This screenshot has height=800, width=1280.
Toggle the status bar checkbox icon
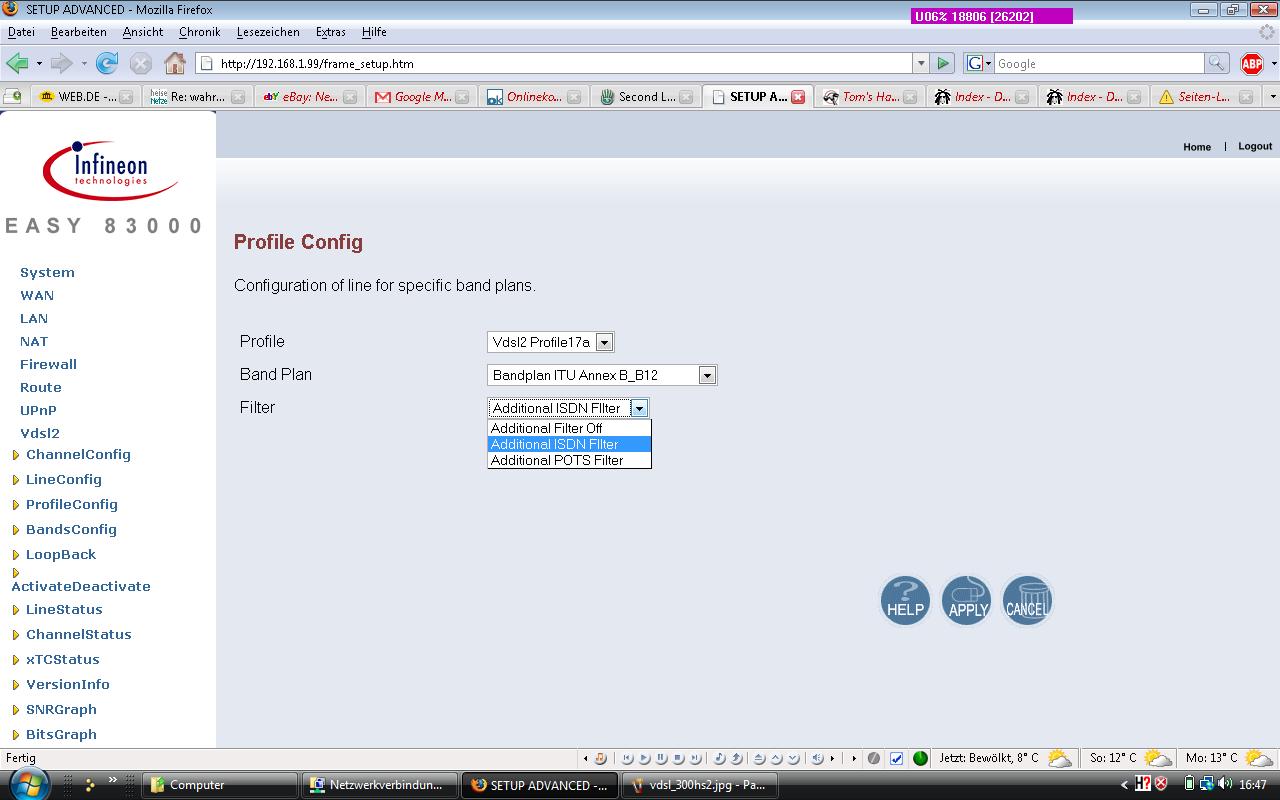pyautogui.click(x=896, y=758)
